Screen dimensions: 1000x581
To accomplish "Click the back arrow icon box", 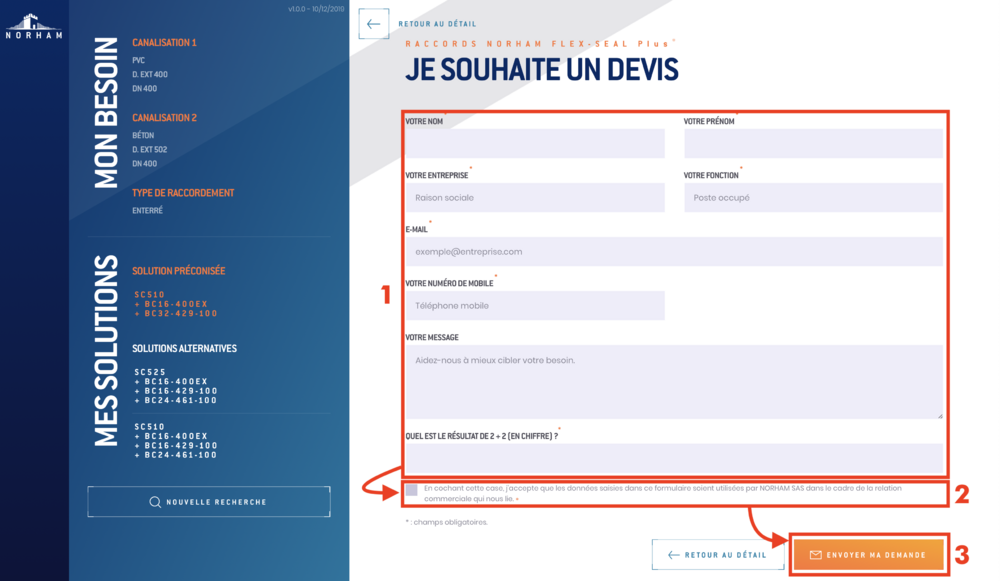I will click(x=374, y=24).
